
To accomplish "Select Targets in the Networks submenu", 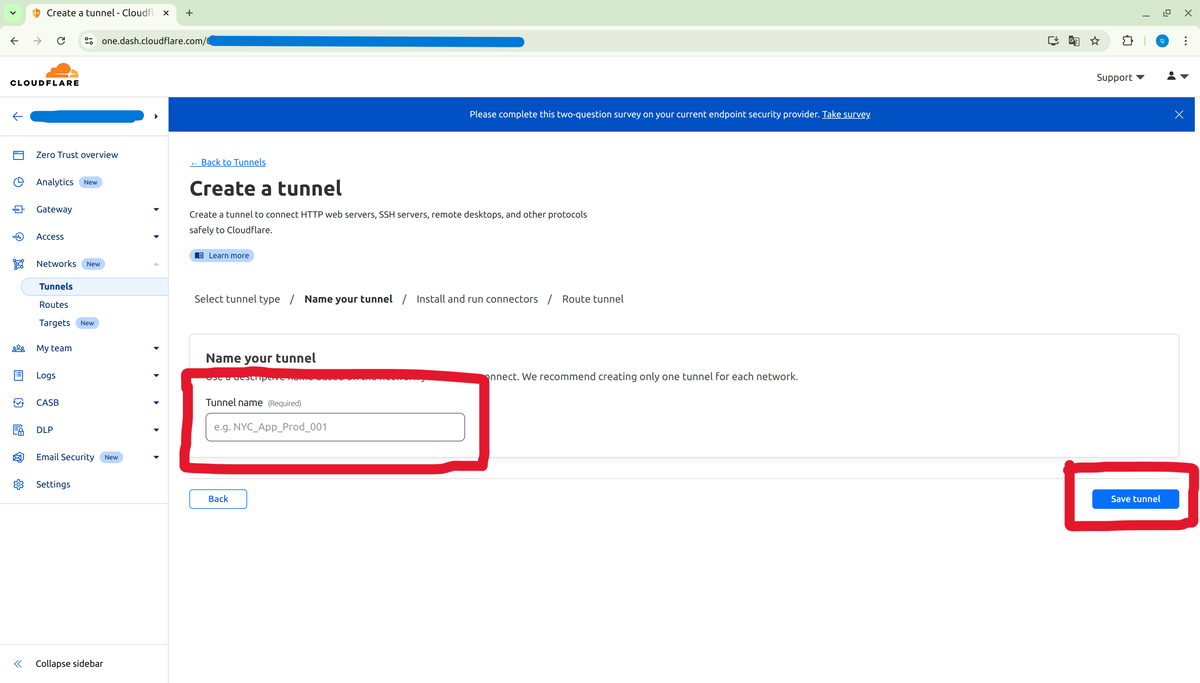I will tap(55, 323).
